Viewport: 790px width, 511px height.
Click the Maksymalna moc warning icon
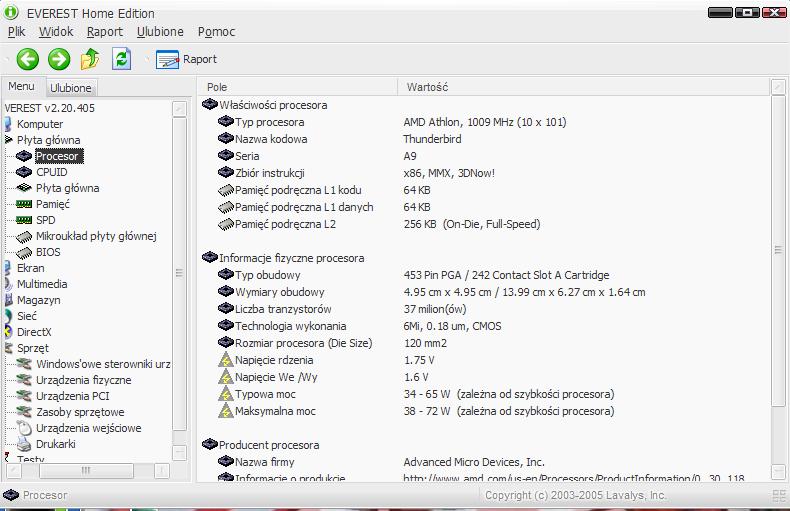[226, 411]
